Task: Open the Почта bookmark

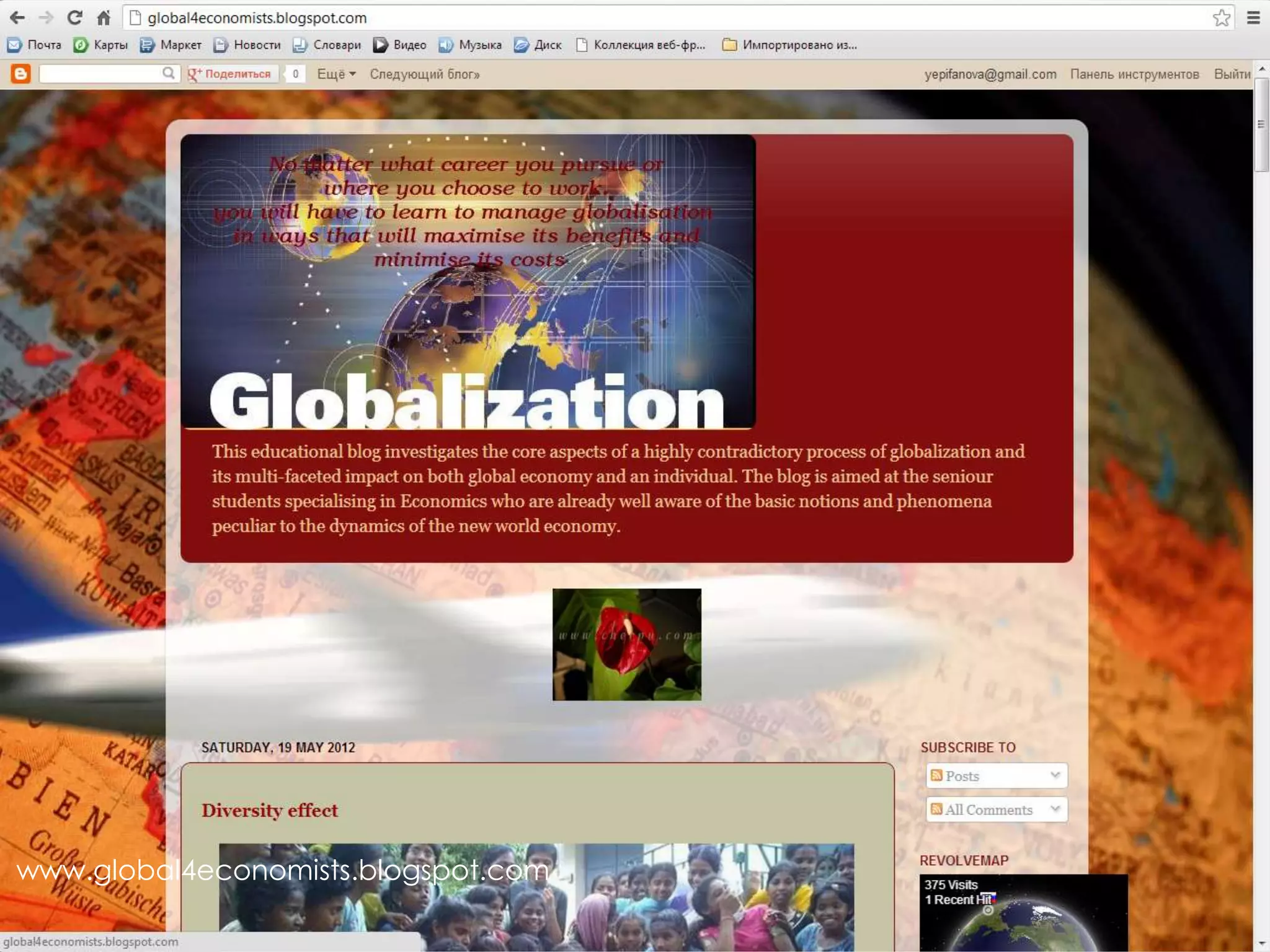Action: pyautogui.click(x=34, y=45)
